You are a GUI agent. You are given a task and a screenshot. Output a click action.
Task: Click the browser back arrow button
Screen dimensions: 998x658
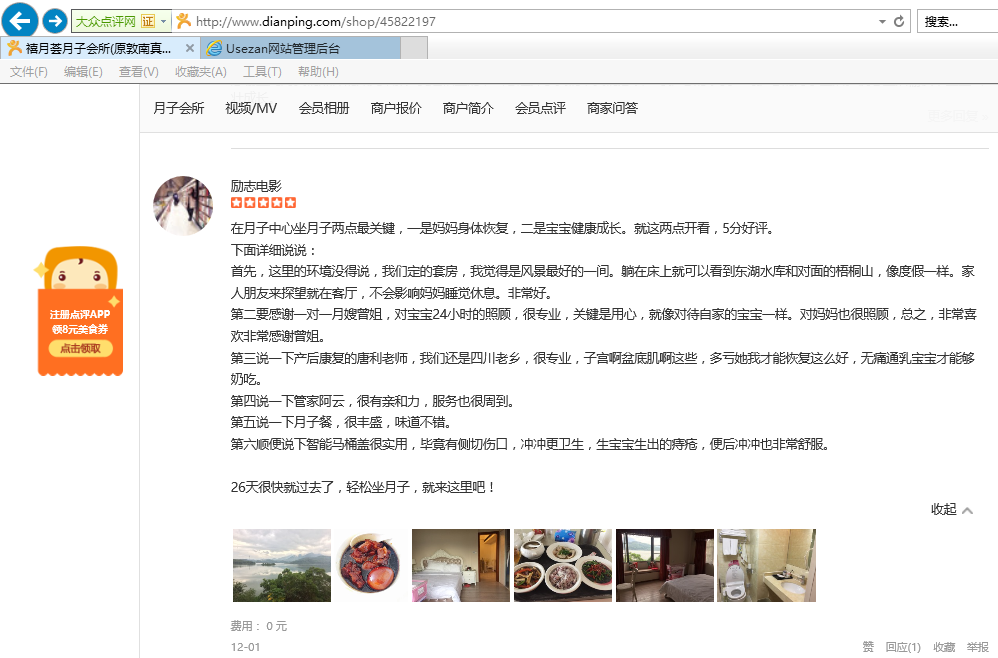coord(21,20)
